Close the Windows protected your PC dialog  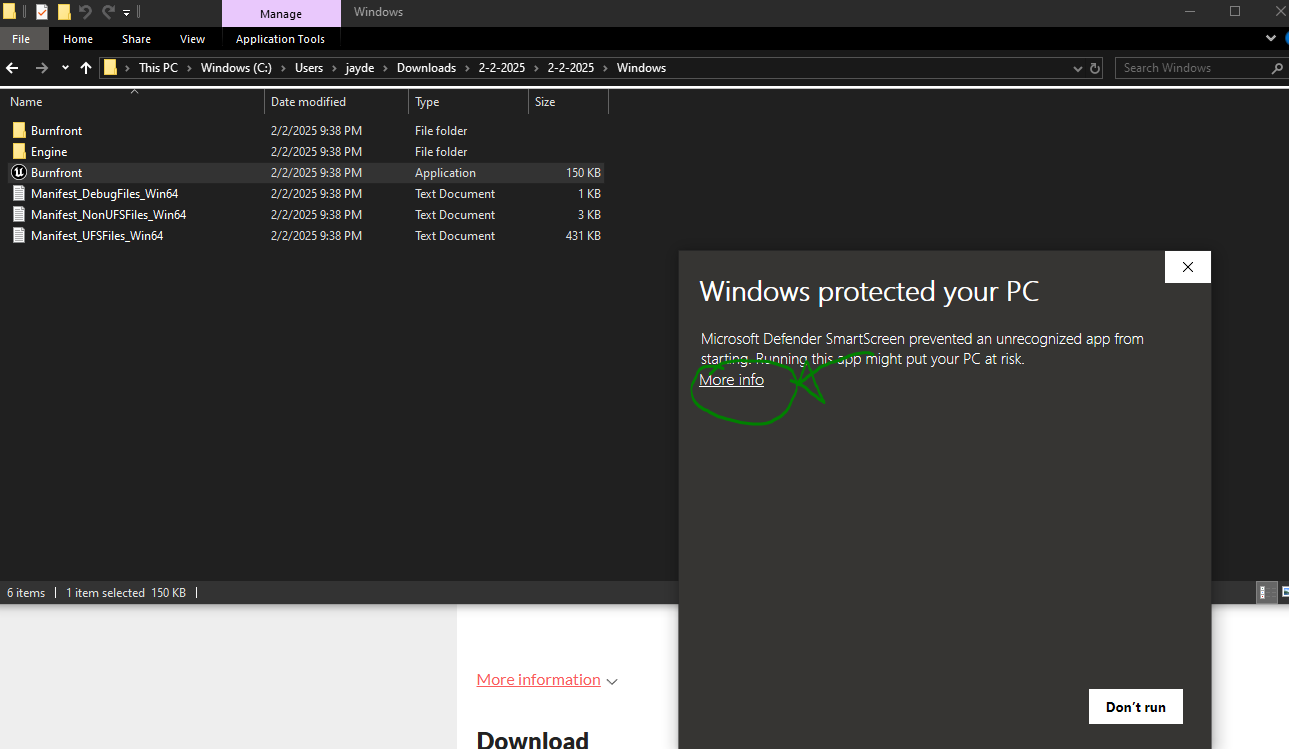pos(1188,267)
